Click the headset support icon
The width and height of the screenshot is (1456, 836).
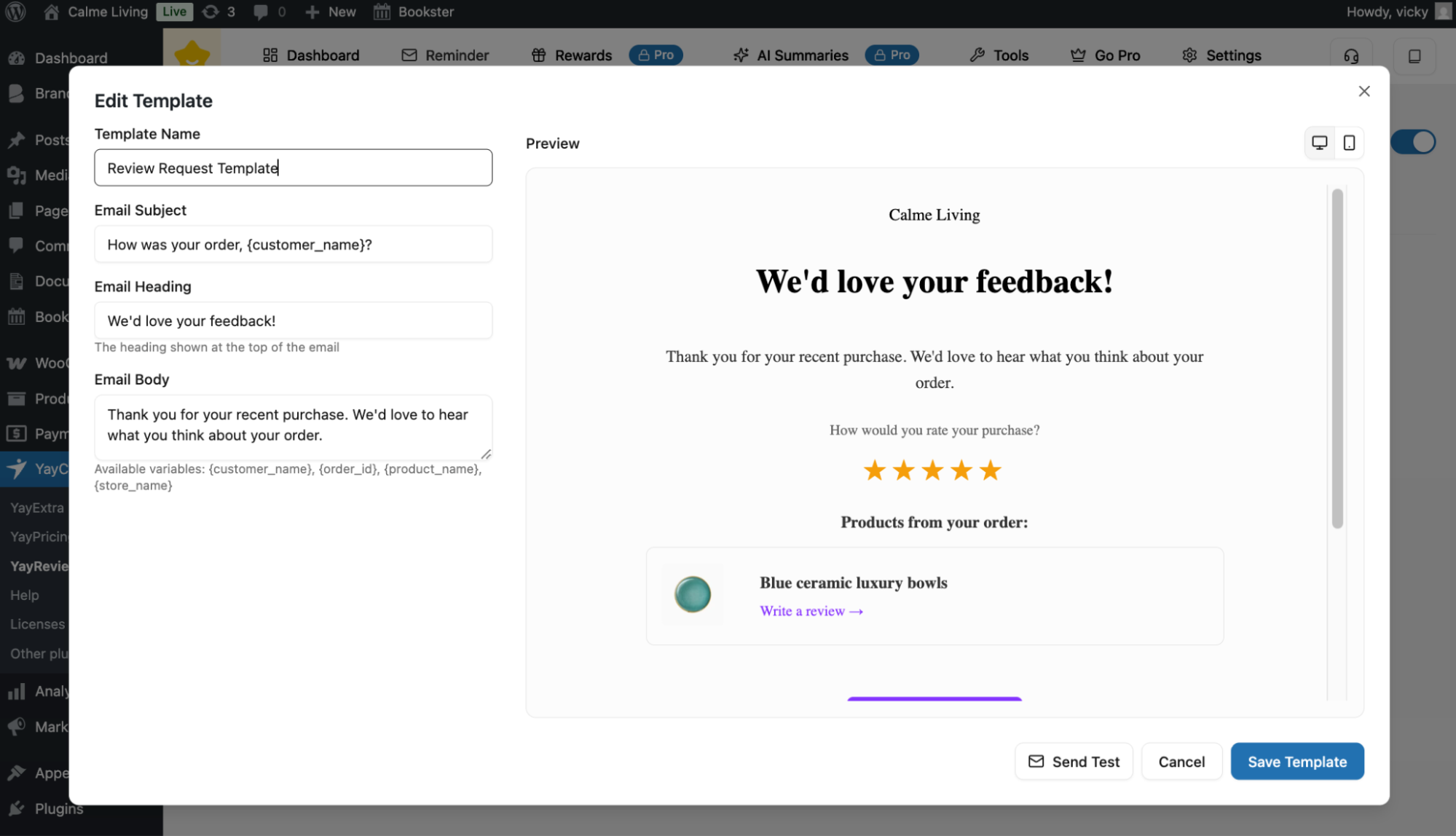1351,55
